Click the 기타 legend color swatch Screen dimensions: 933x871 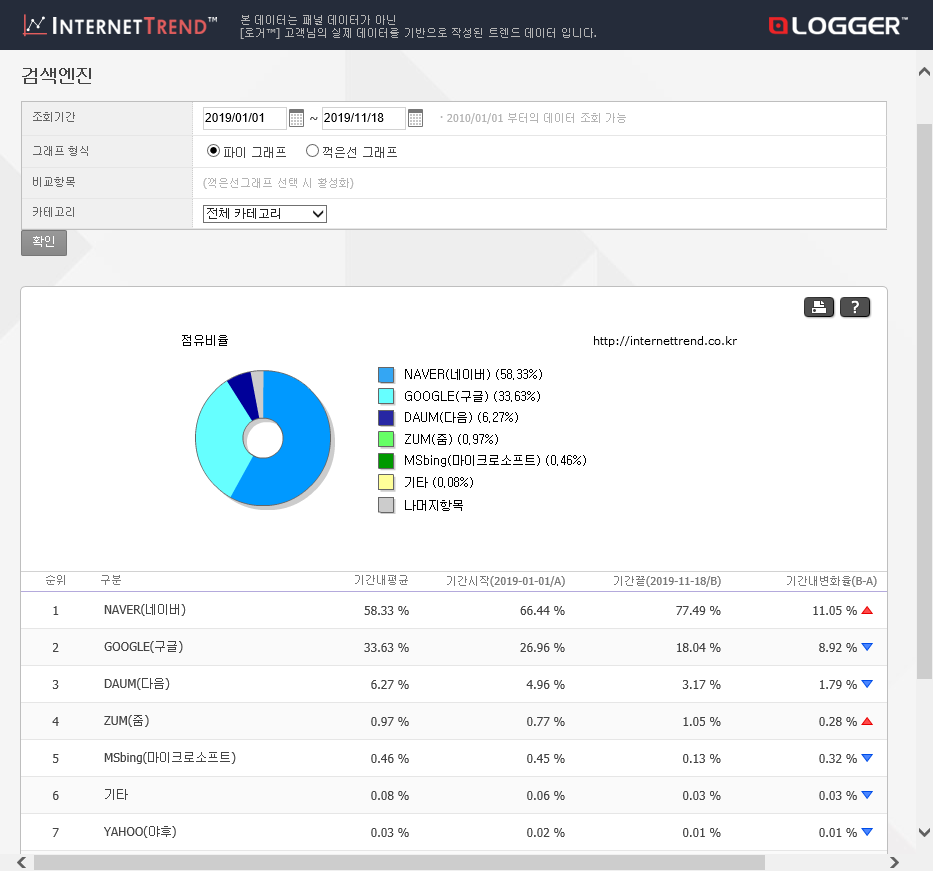[x=386, y=482]
